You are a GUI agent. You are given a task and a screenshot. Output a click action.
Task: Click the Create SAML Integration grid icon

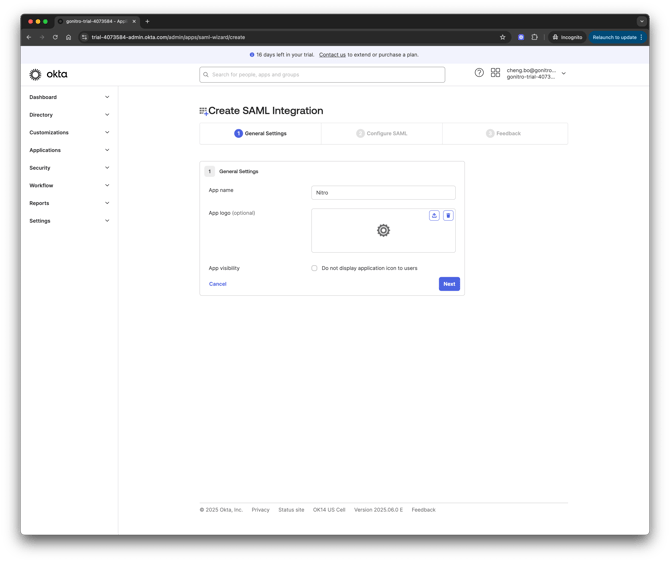click(203, 112)
